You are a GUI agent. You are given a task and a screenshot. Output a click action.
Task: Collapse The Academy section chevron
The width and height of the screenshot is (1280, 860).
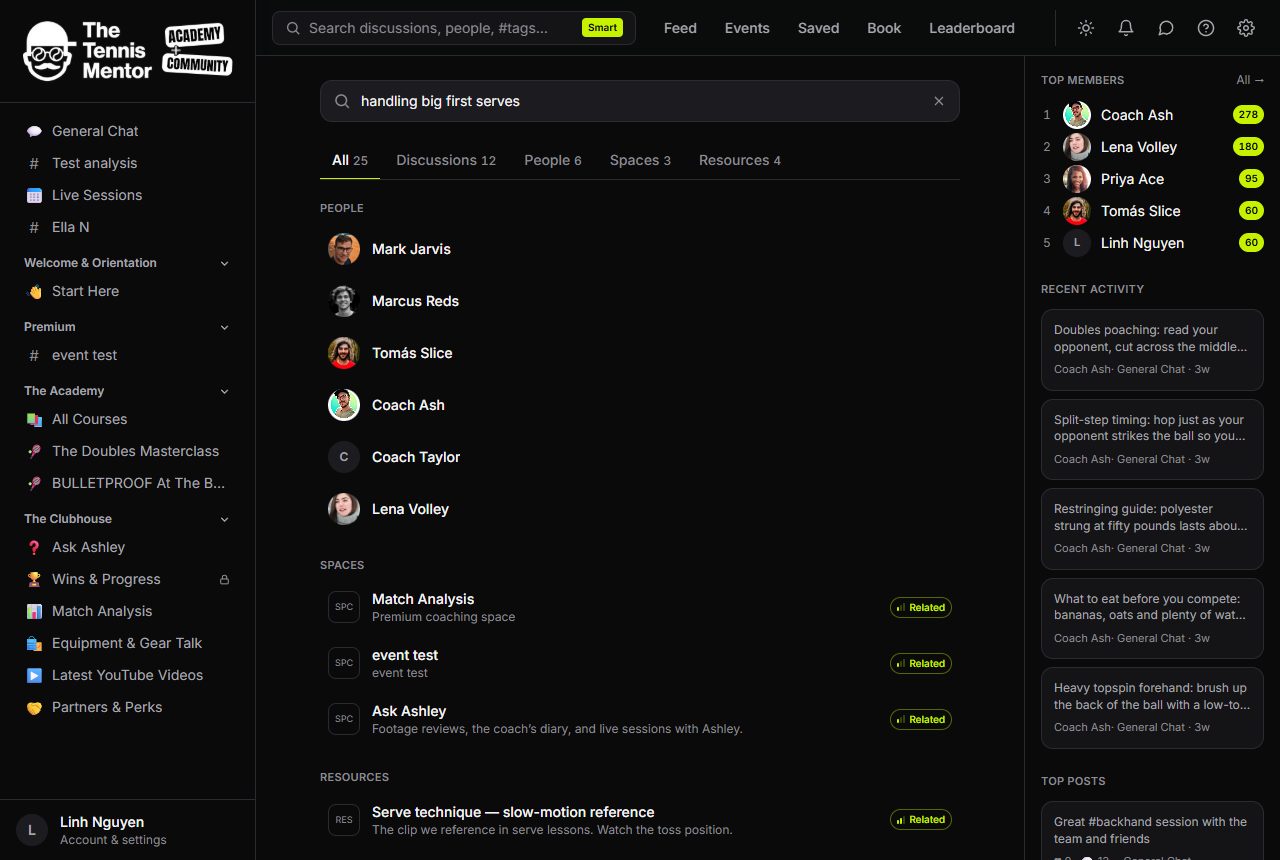[x=224, y=391]
